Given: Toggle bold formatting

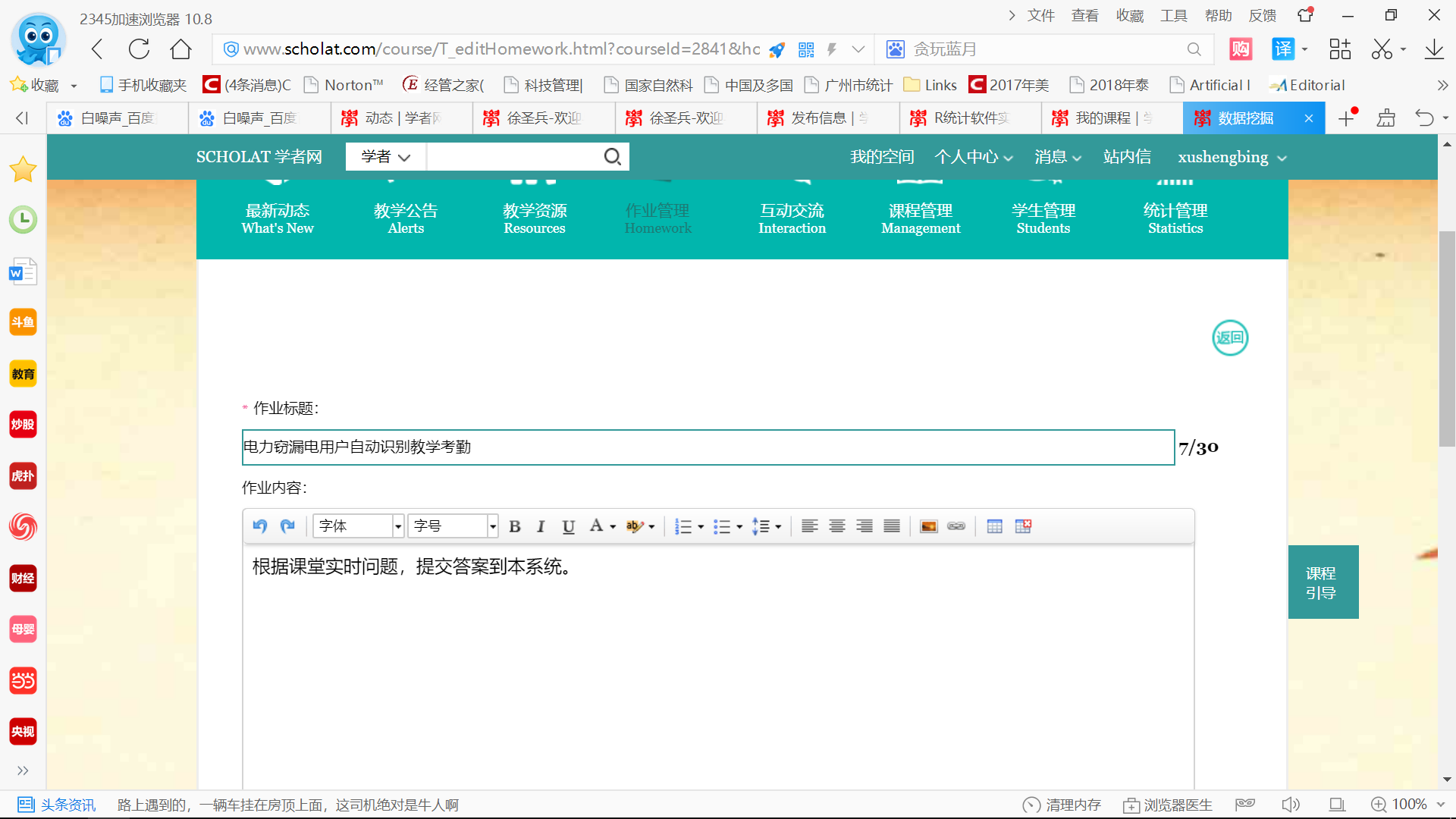Looking at the screenshot, I should click(515, 526).
